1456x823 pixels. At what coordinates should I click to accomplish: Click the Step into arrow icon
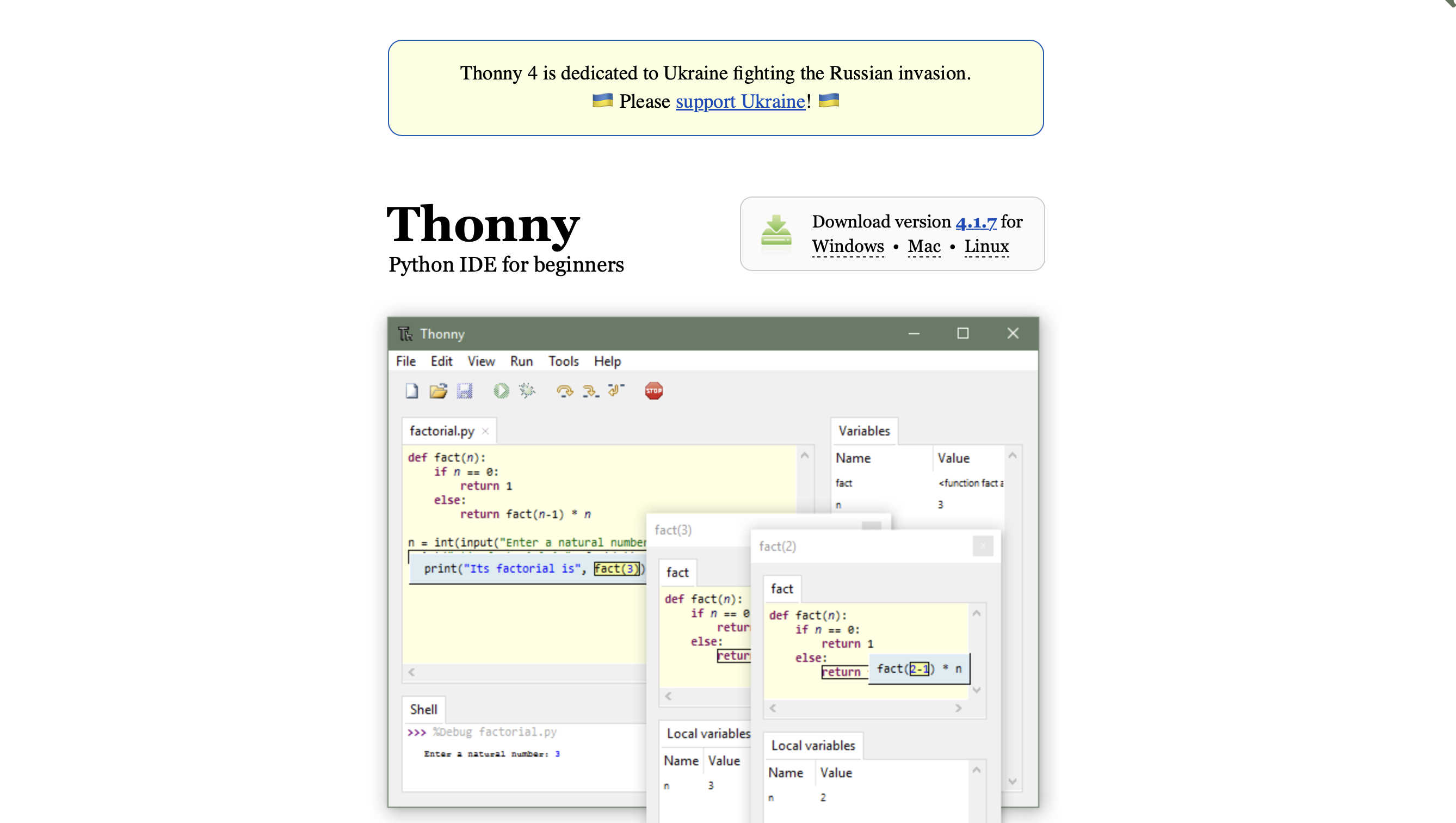[590, 391]
